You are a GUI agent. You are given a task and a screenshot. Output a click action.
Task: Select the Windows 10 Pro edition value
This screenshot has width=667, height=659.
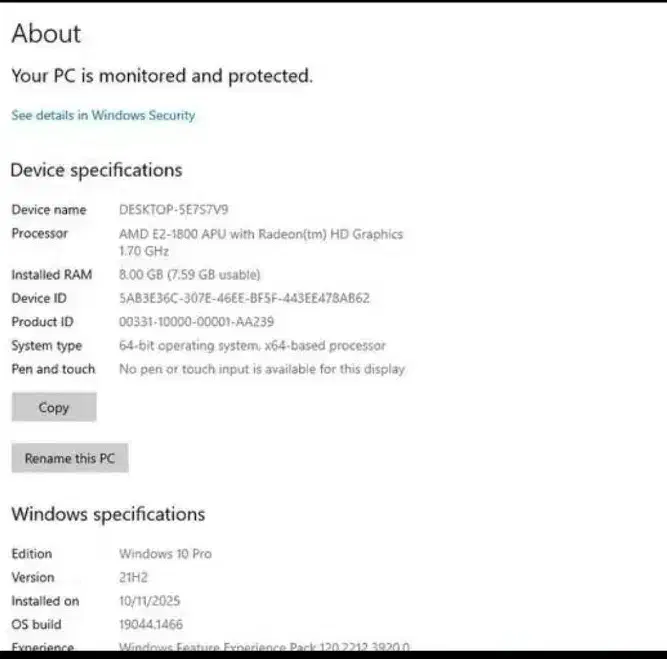165,554
